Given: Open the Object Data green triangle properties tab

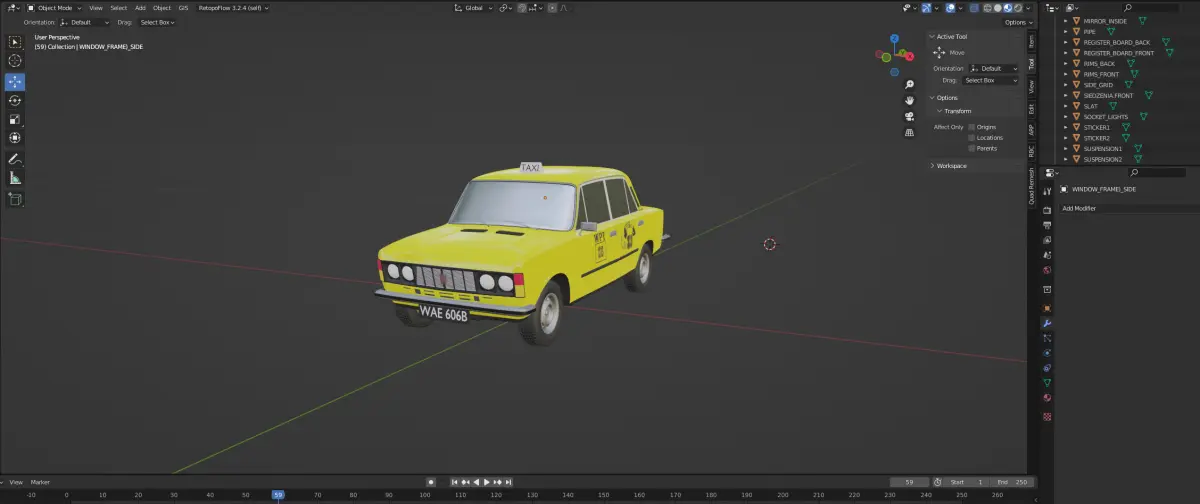Looking at the screenshot, I should click(1047, 382).
